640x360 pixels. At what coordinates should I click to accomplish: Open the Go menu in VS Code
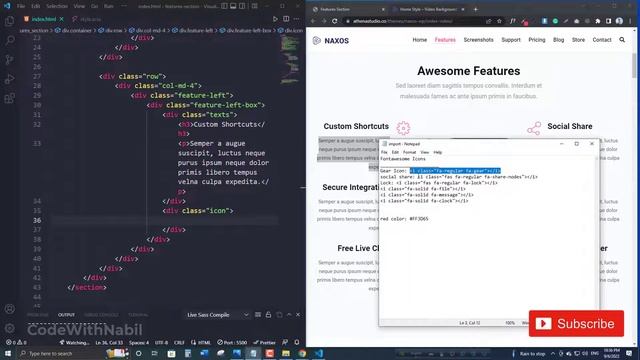click(94, 6)
